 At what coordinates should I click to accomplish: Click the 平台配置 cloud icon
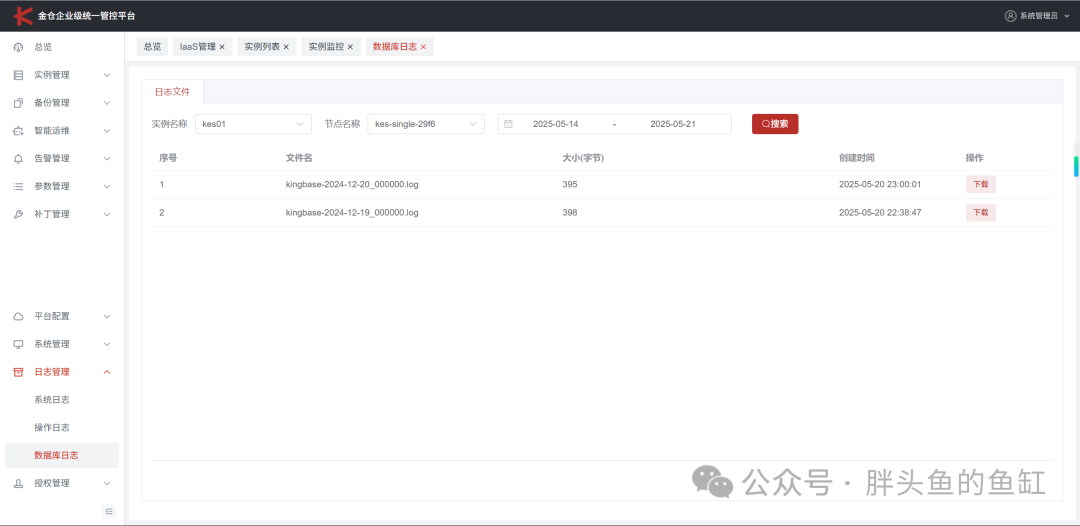(19, 317)
